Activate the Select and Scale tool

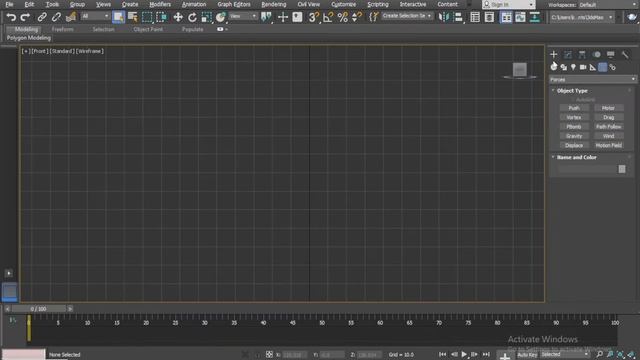point(207,17)
